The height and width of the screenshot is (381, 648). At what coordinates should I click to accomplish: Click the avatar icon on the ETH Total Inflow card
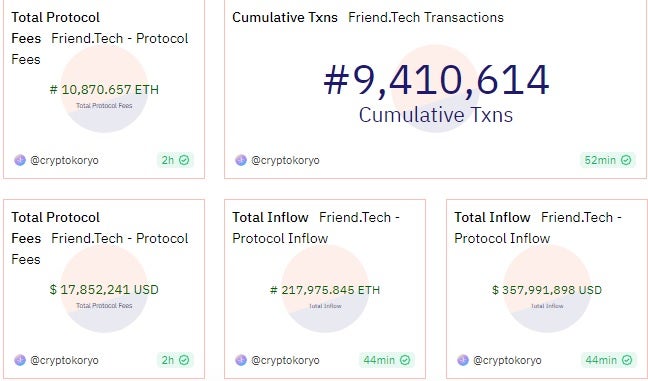tap(241, 360)
